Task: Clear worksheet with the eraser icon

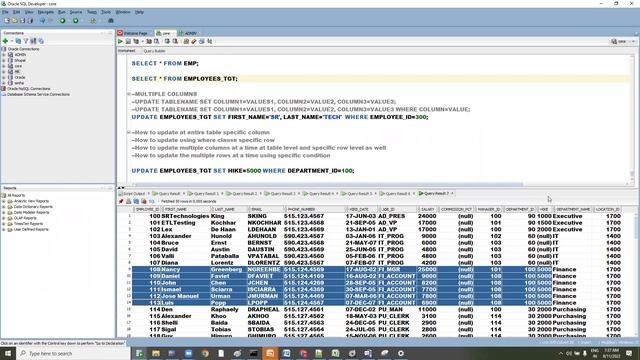Action: coord(194,41)
